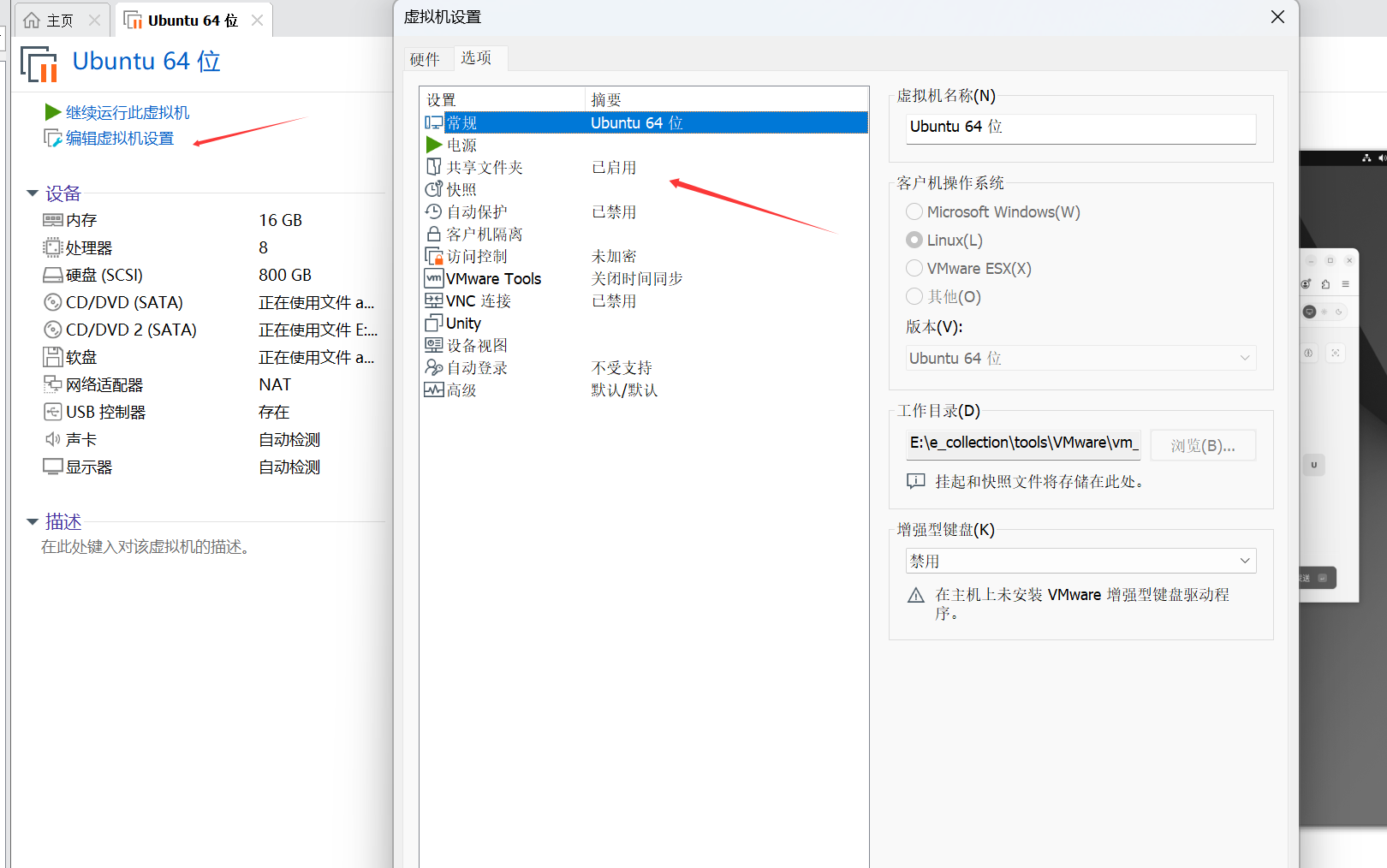This screenshot has width=1387, height=868.
Task: Choose the 自动保护 AutoProtect clock icon
Action: (x=434, y=212)
